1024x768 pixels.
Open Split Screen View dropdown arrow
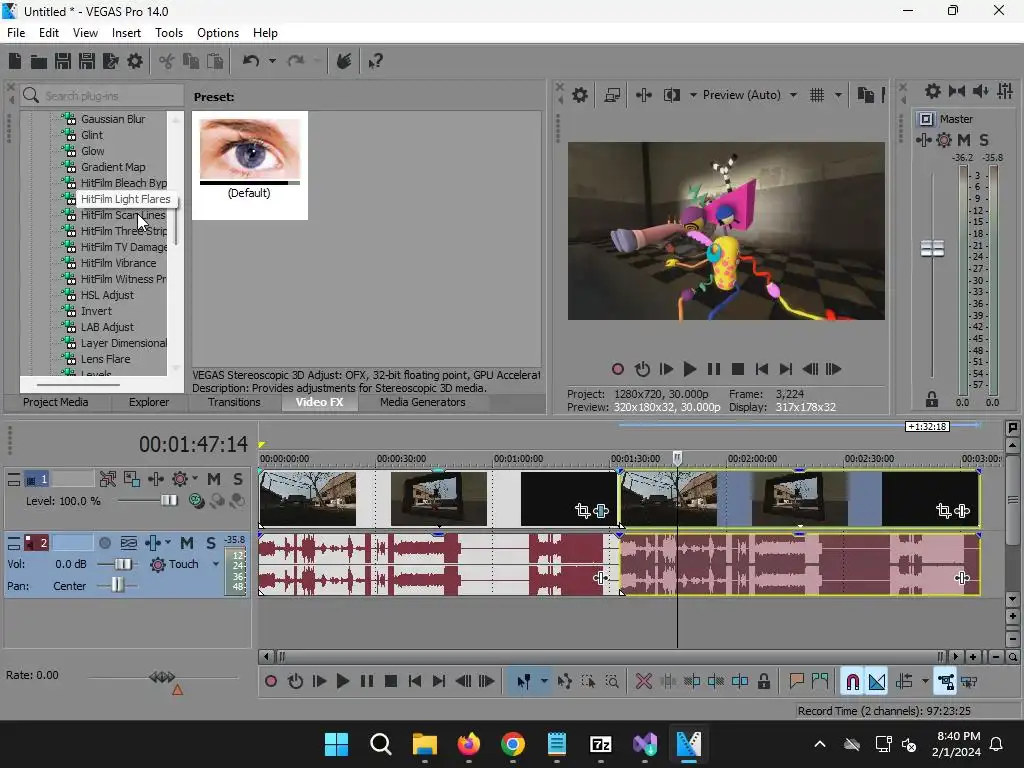(693, 95)
